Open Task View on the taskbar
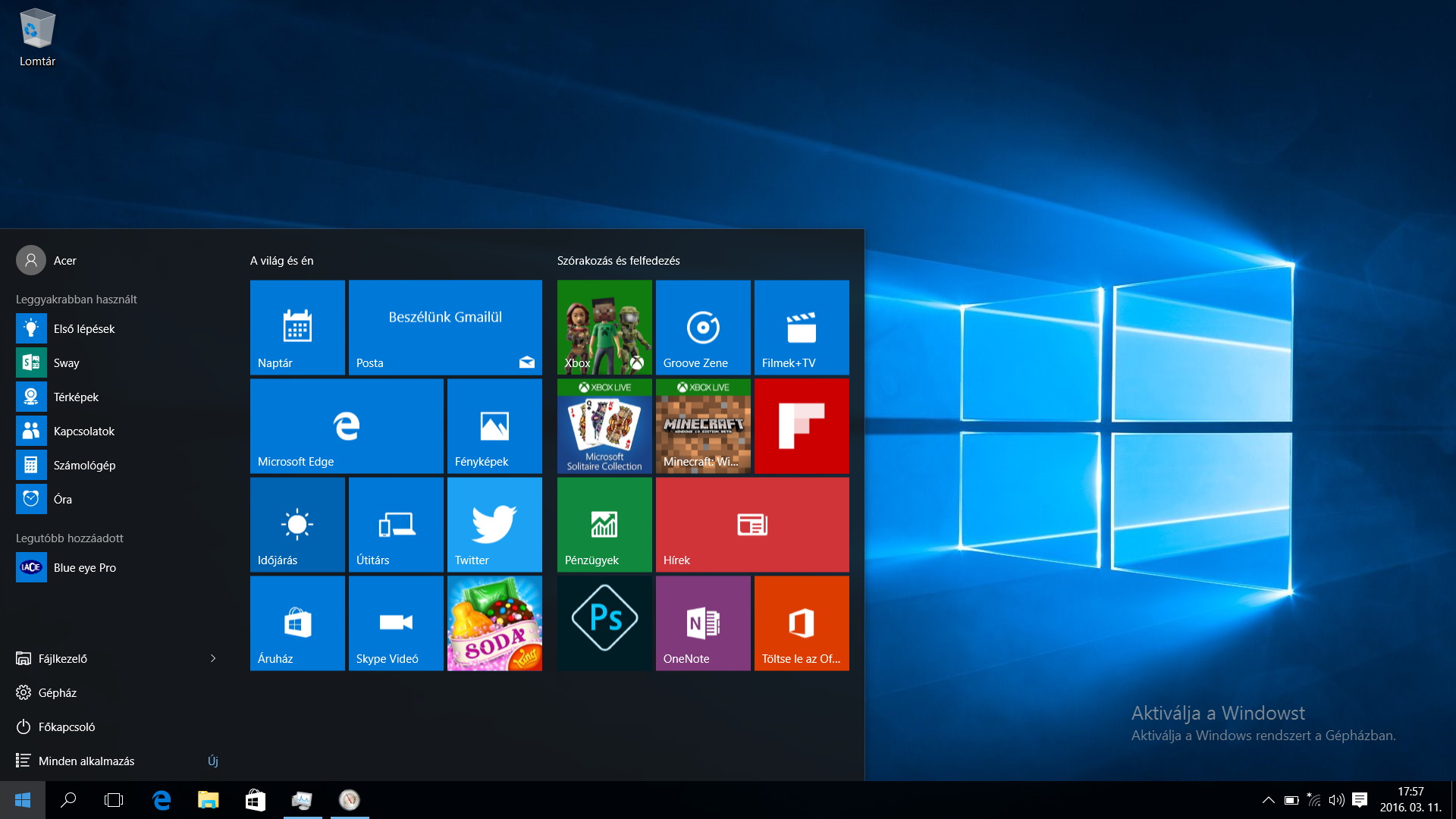The image size is (1456, 819). point(114,800)
